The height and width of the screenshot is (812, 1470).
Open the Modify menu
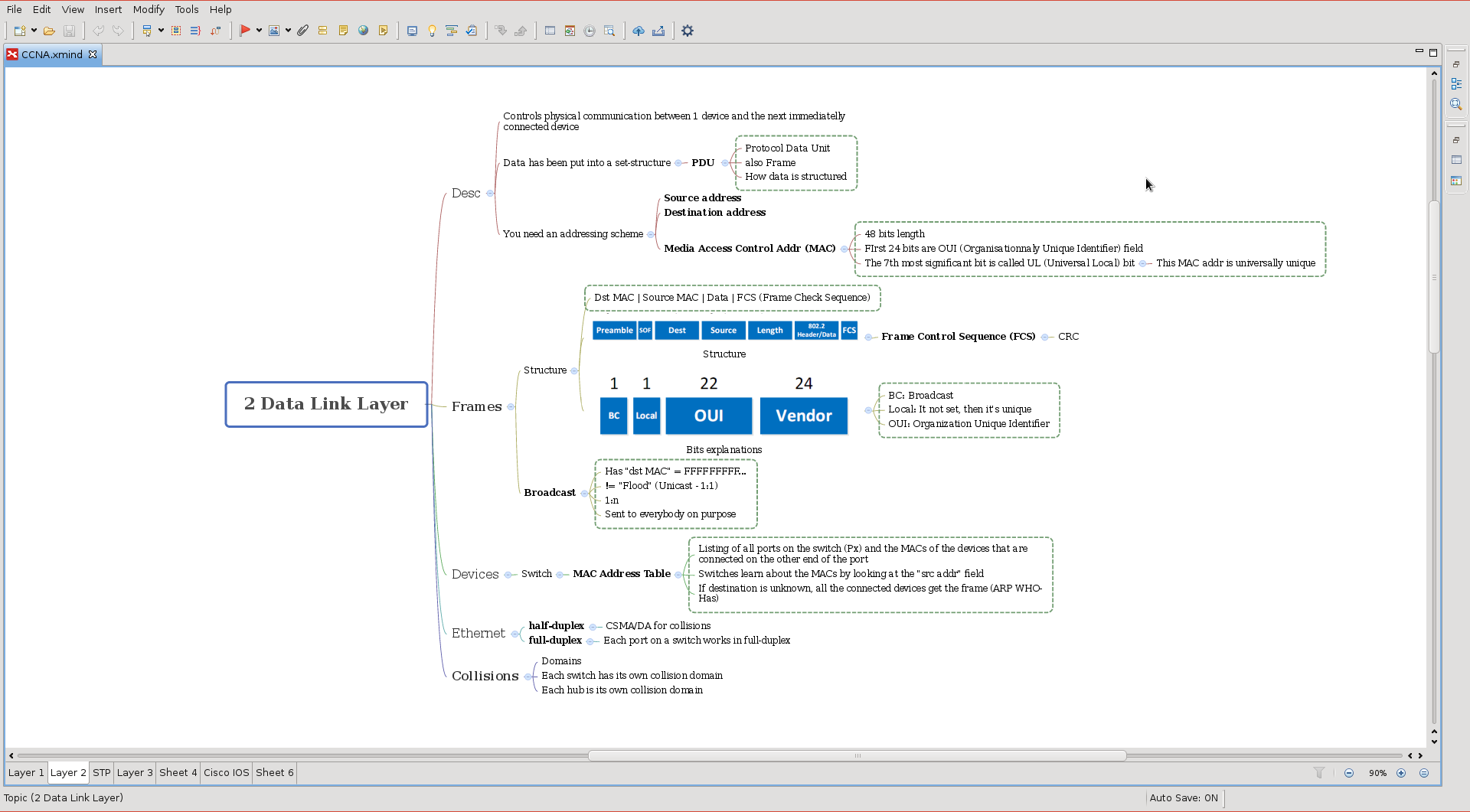pyautogui.click(x=149, y=9)
